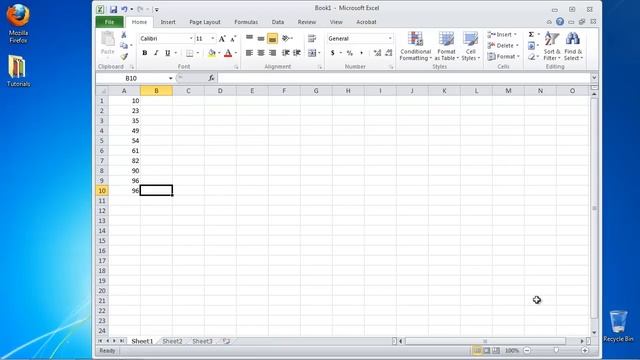
Task: Open Find & Select menu
Action: [573, 47]
